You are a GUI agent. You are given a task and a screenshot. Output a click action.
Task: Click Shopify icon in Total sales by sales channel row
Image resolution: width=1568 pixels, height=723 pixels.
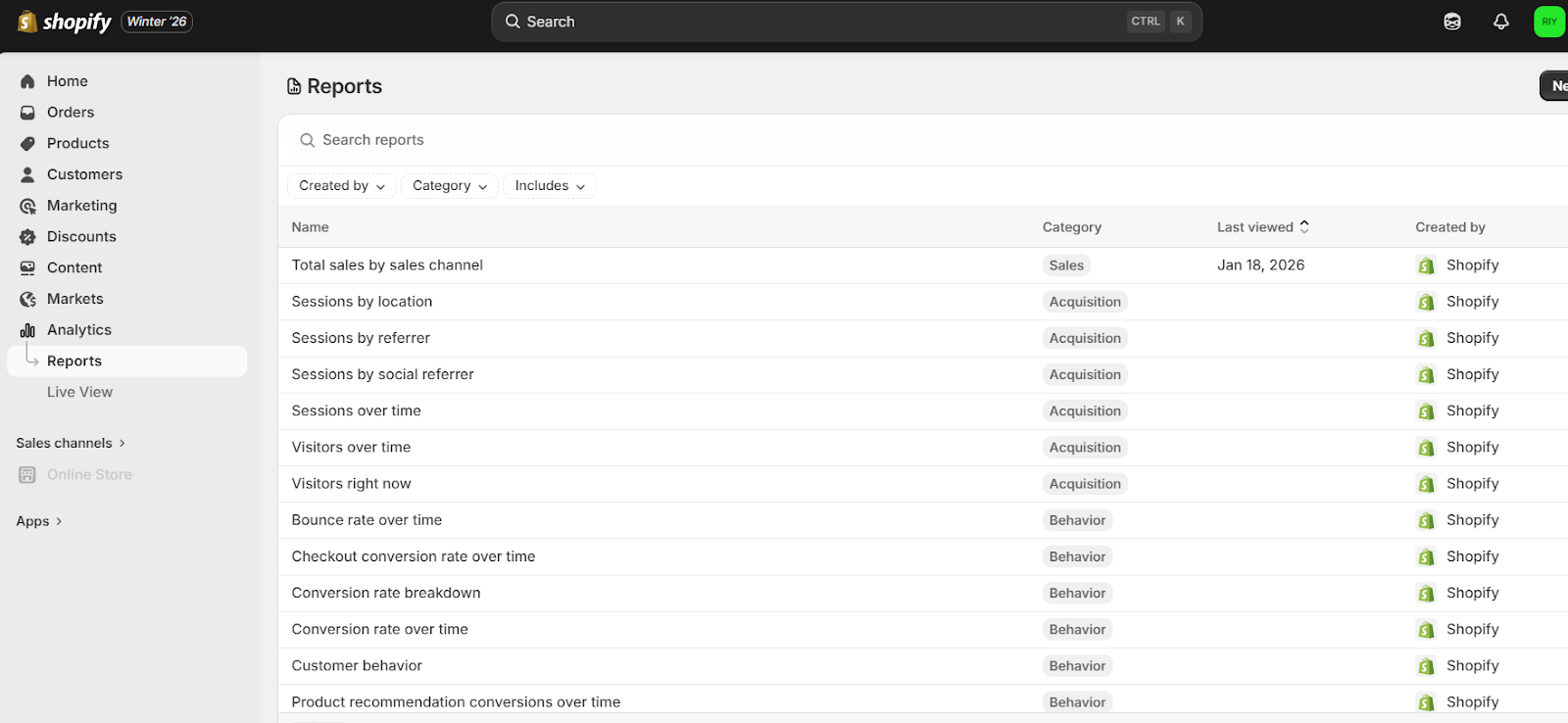click(1426, 265)
